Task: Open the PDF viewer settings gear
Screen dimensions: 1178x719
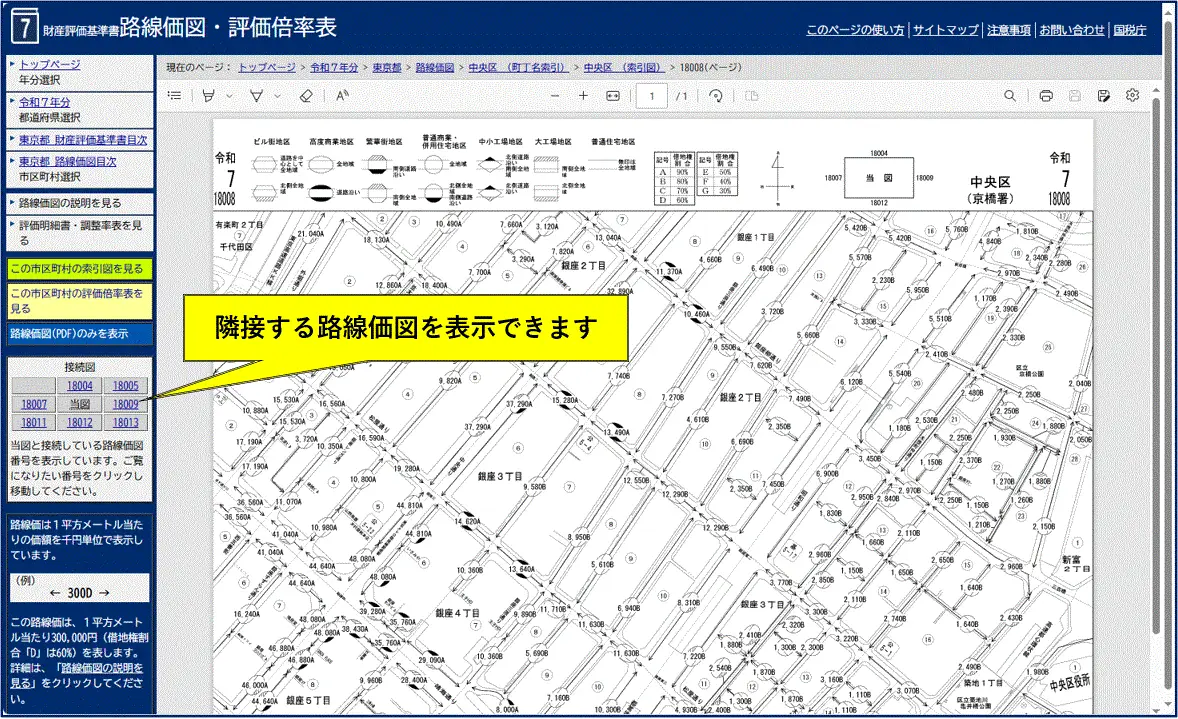Action: (x=1131, y=96)
